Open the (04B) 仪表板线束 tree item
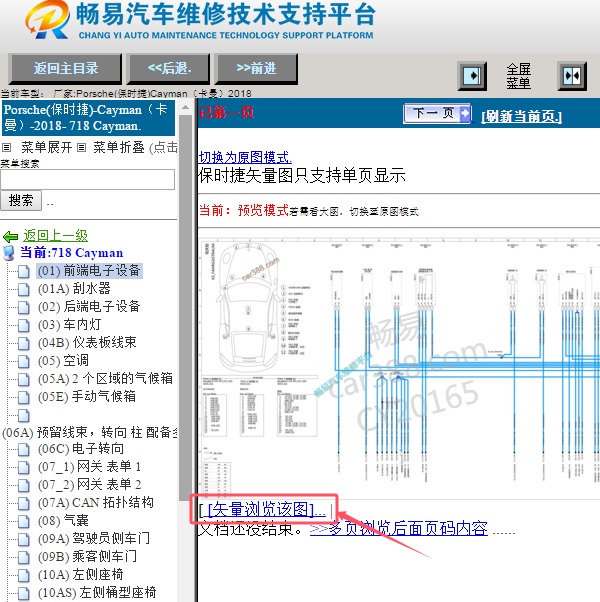The width and height of the screenshot is (600, 602). click(x=87, y=342)
